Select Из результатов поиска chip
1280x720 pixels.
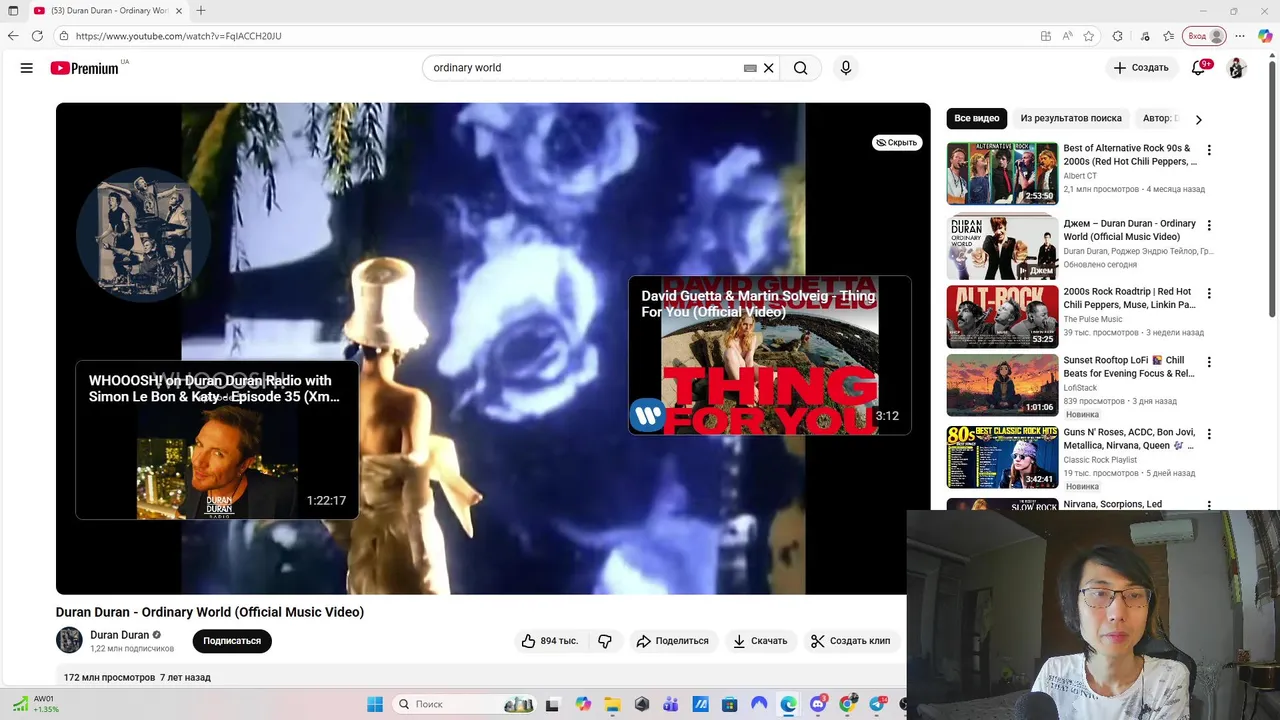pos(1071,118)
